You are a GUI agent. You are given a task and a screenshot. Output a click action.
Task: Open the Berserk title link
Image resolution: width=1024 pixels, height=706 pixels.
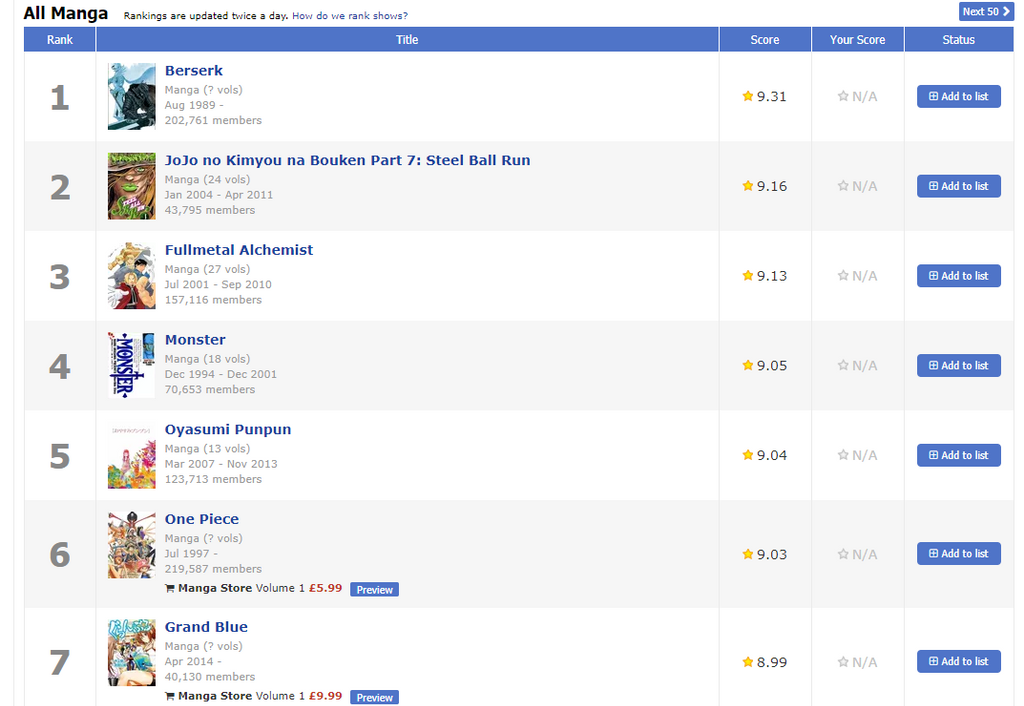pos(193,71)
